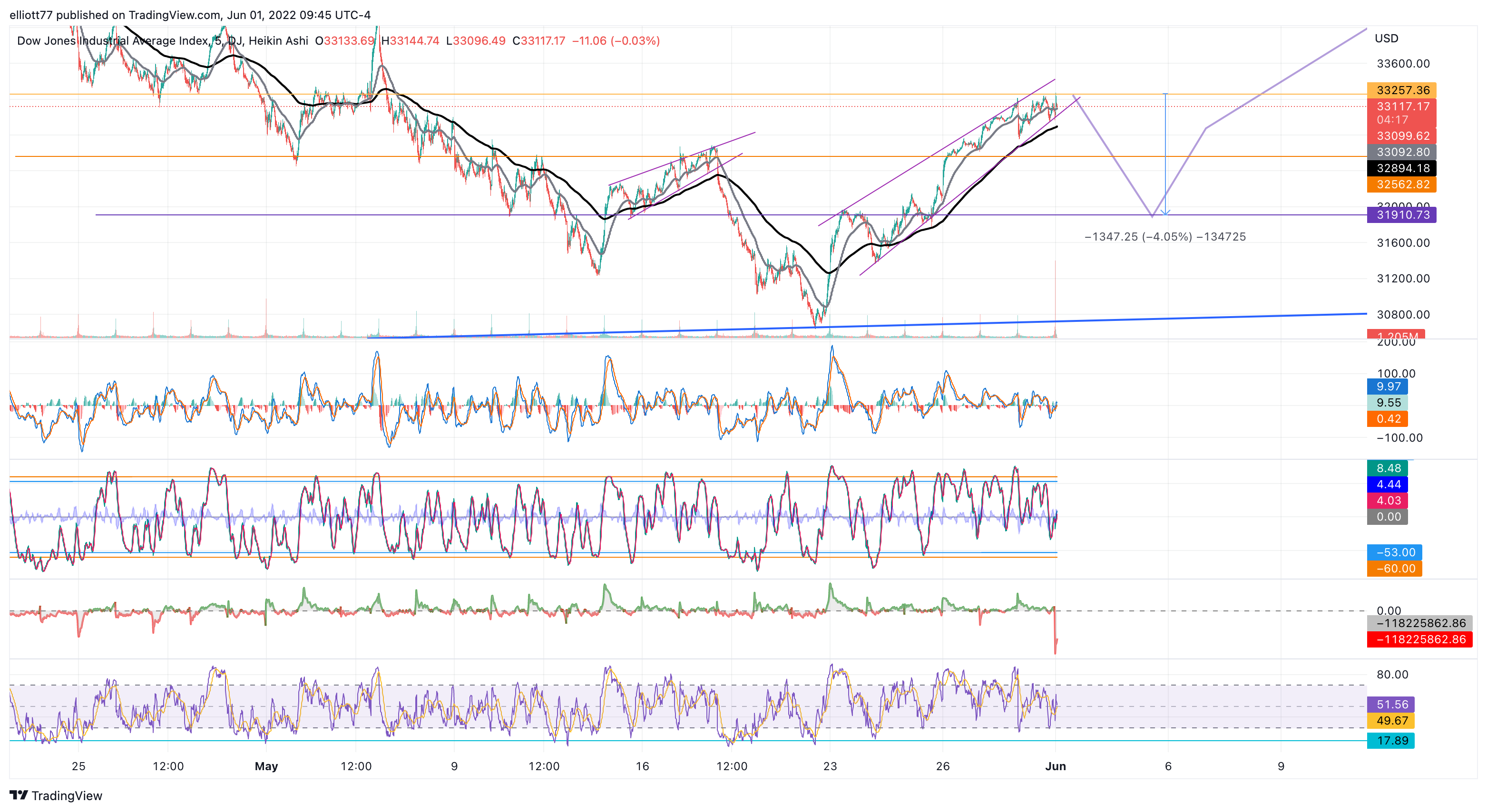The width and height of the screenshot is (1487, 812).
Task: Click the purple 31910.73 support level label
Action: [1402, 215]
